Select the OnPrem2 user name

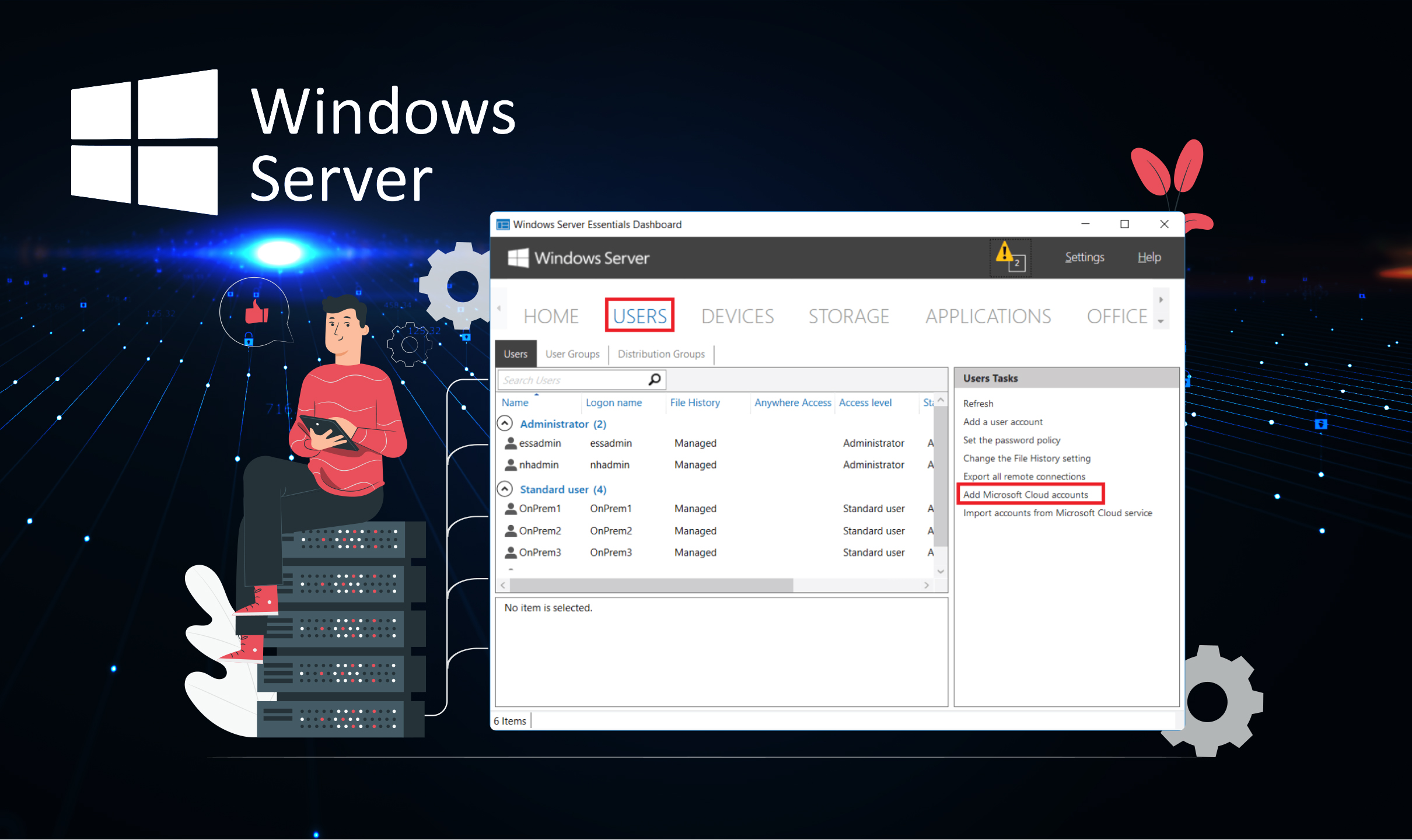[540, 531]
